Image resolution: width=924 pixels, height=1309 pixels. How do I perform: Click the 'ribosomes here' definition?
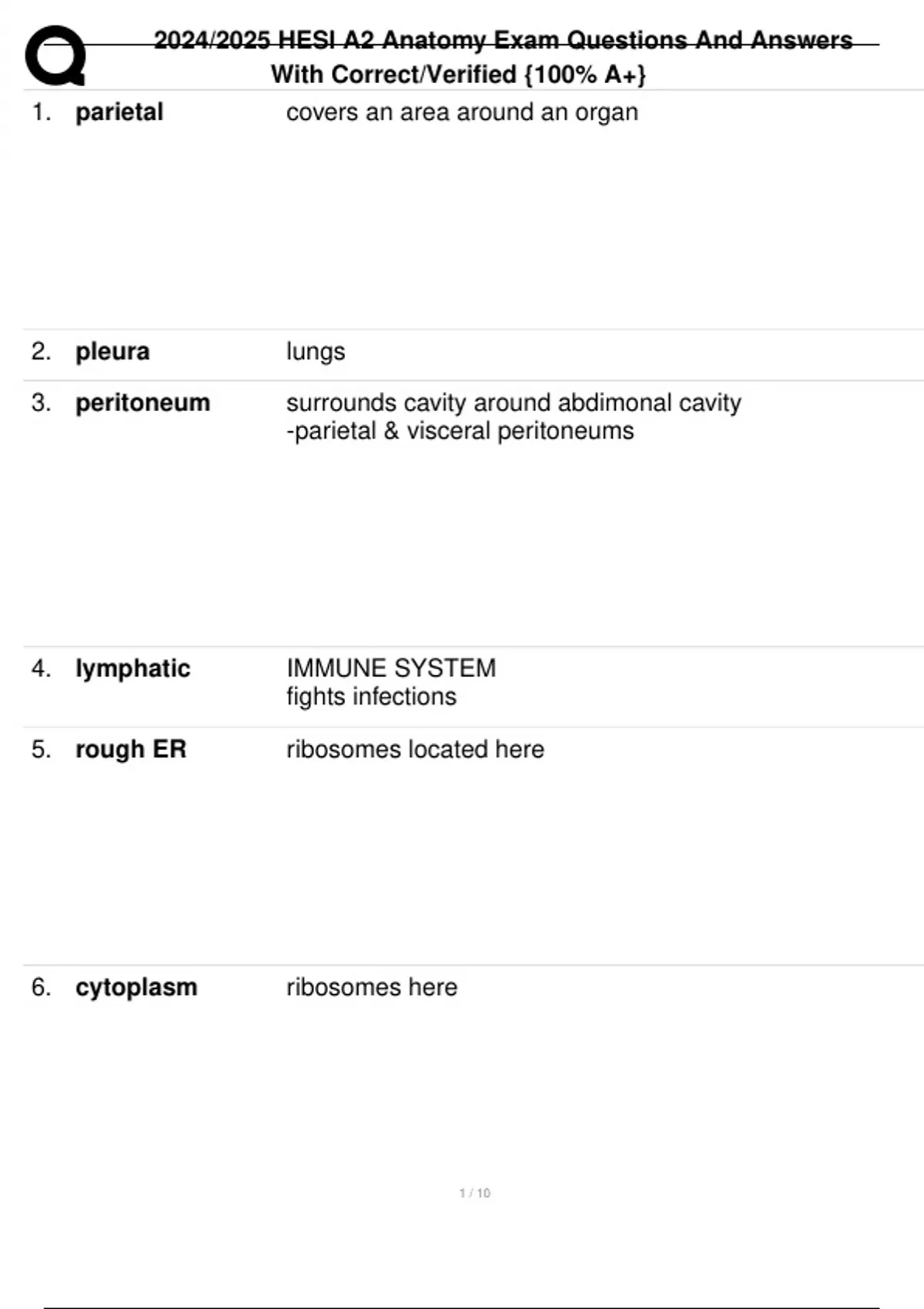(x=372, y=987)
